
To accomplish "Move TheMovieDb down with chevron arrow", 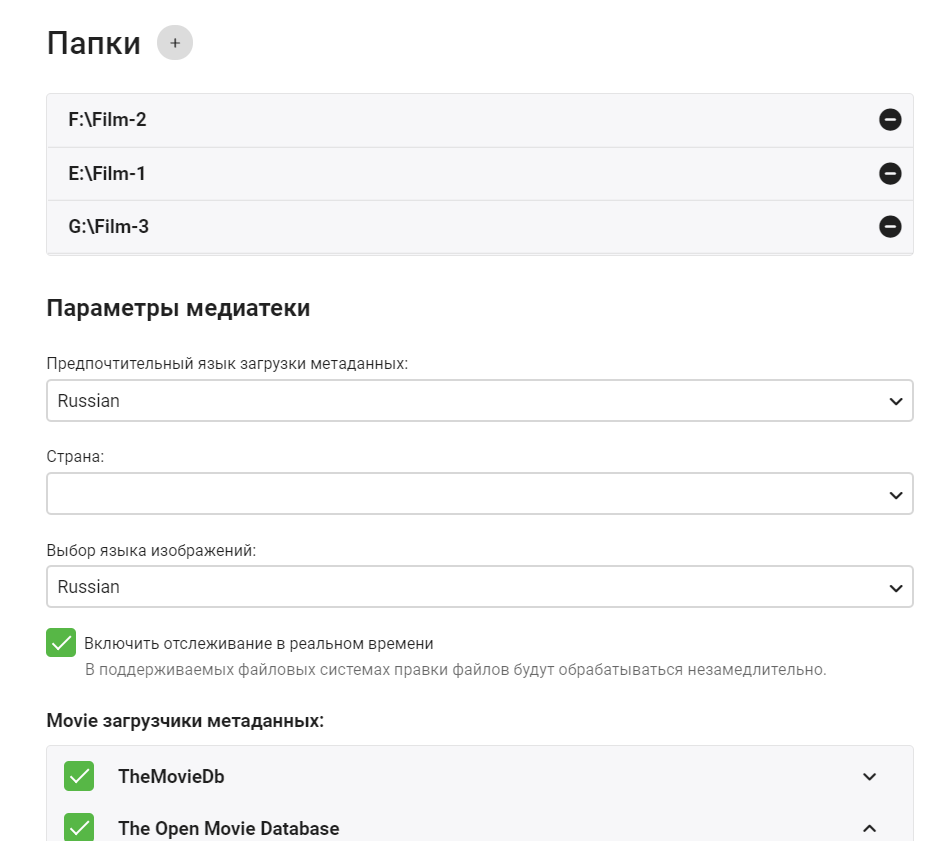I will coord(869,777).
